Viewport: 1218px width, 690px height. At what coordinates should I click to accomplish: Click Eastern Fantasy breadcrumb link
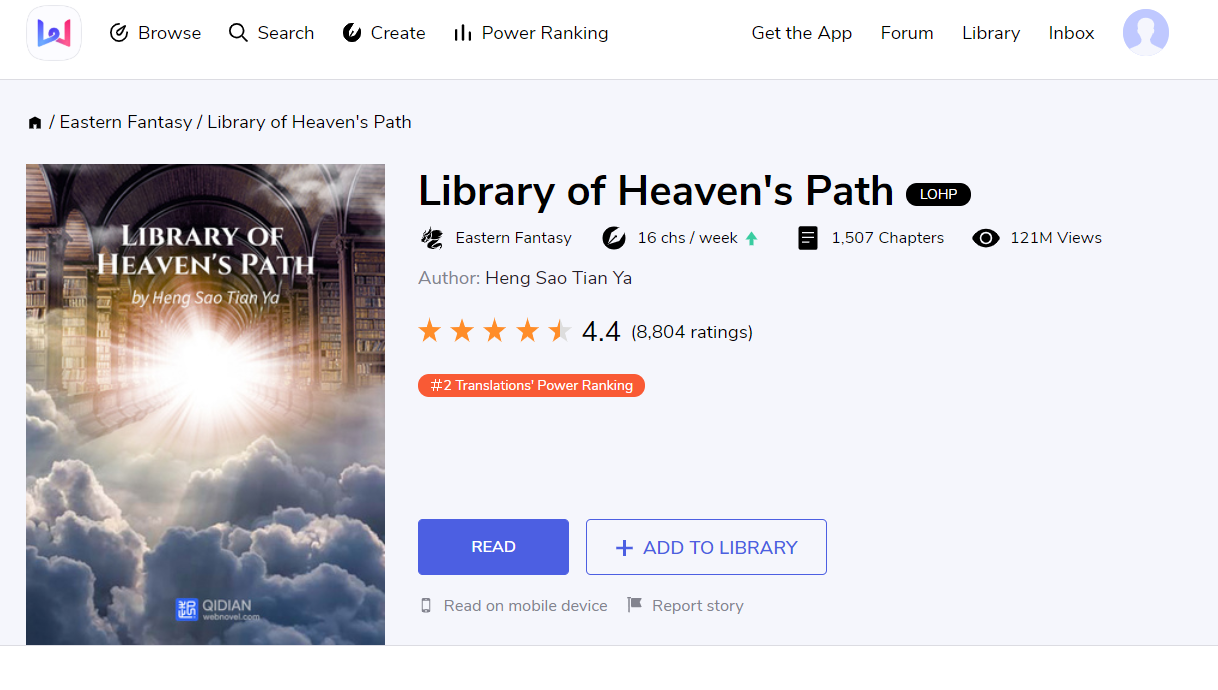click(126, 122)
